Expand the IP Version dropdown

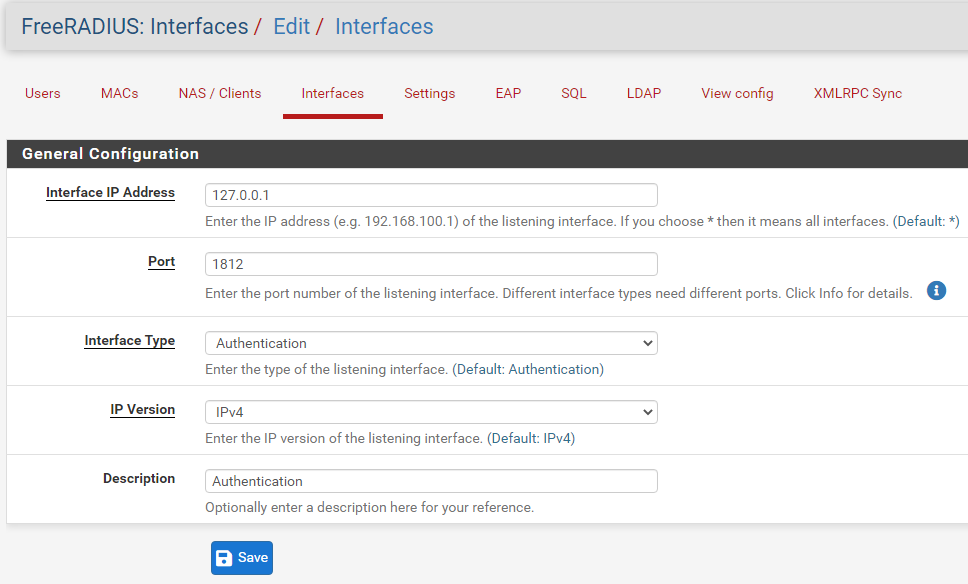tap(431, 412)
